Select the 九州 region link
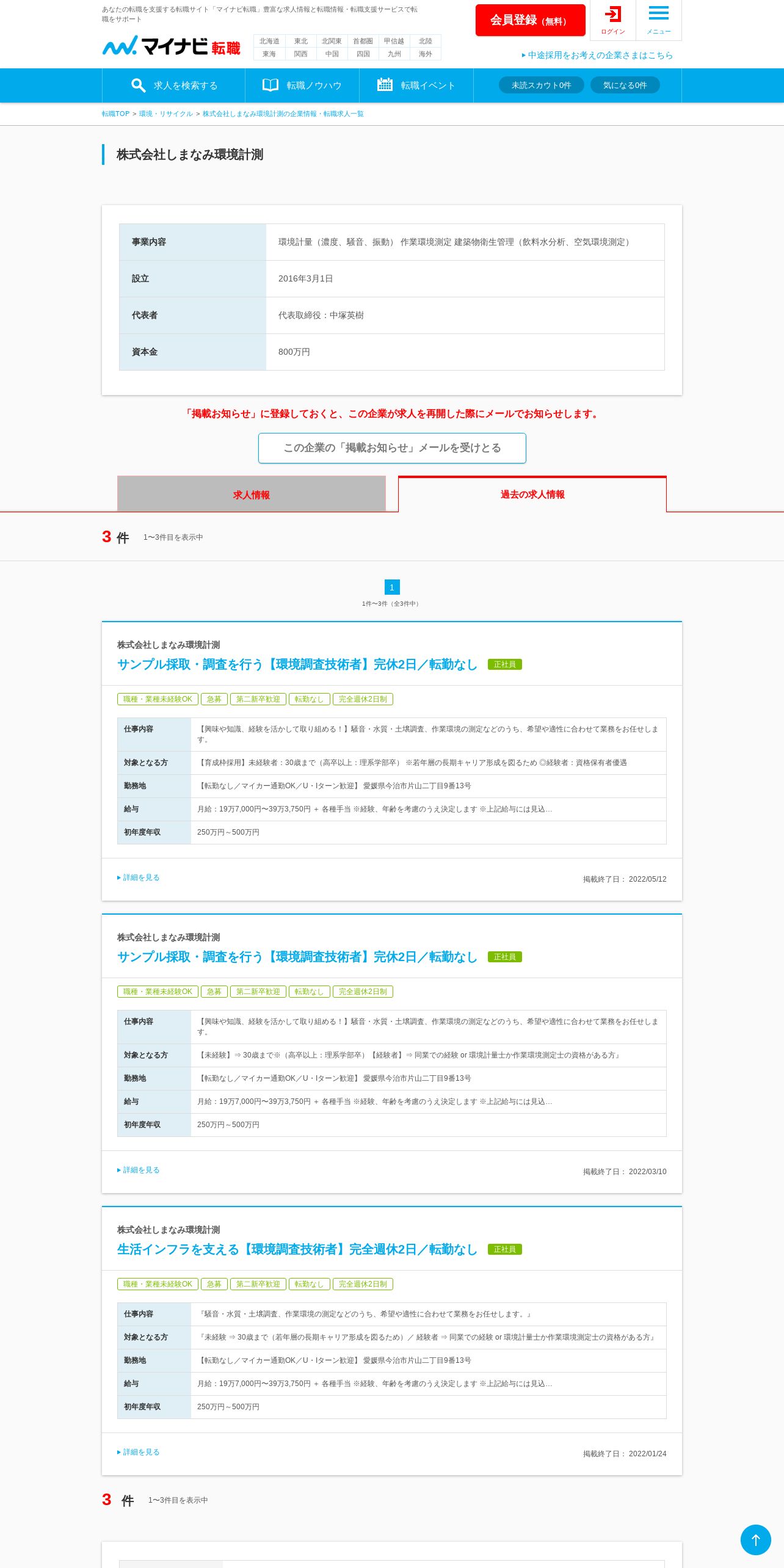 click(394, 54)
